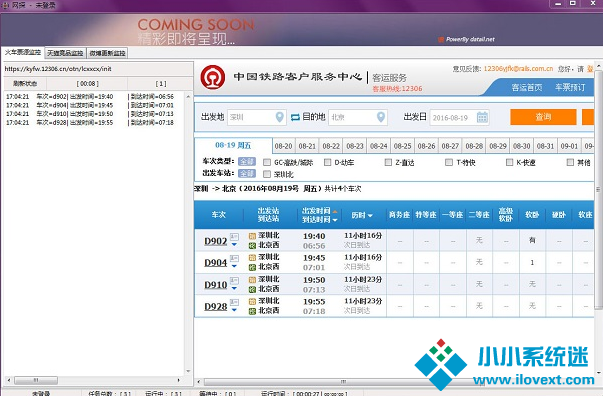The image size is (603, 396).
Task: Select the 08-25 date tab
Action: (x=403, y=146)
